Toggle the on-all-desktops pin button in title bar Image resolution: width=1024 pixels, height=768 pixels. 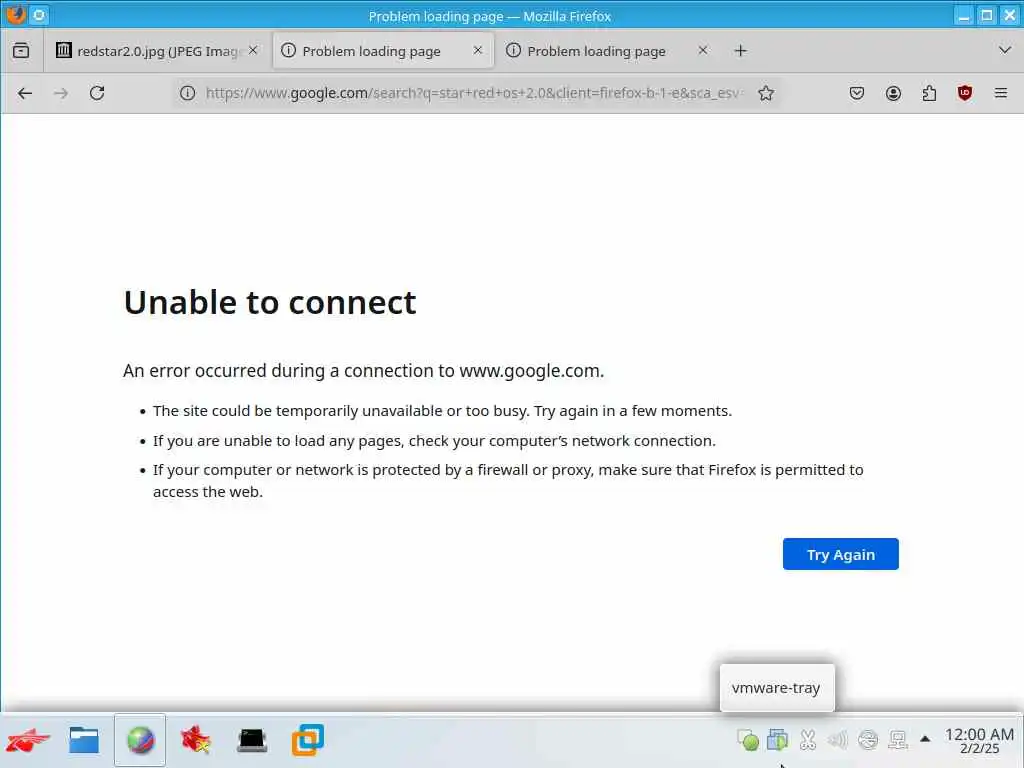[x=39, y=15]
